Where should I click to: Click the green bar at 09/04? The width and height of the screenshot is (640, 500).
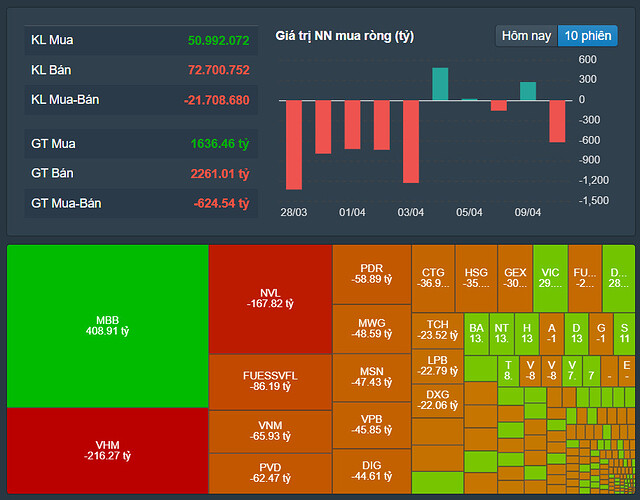(528, 91)
